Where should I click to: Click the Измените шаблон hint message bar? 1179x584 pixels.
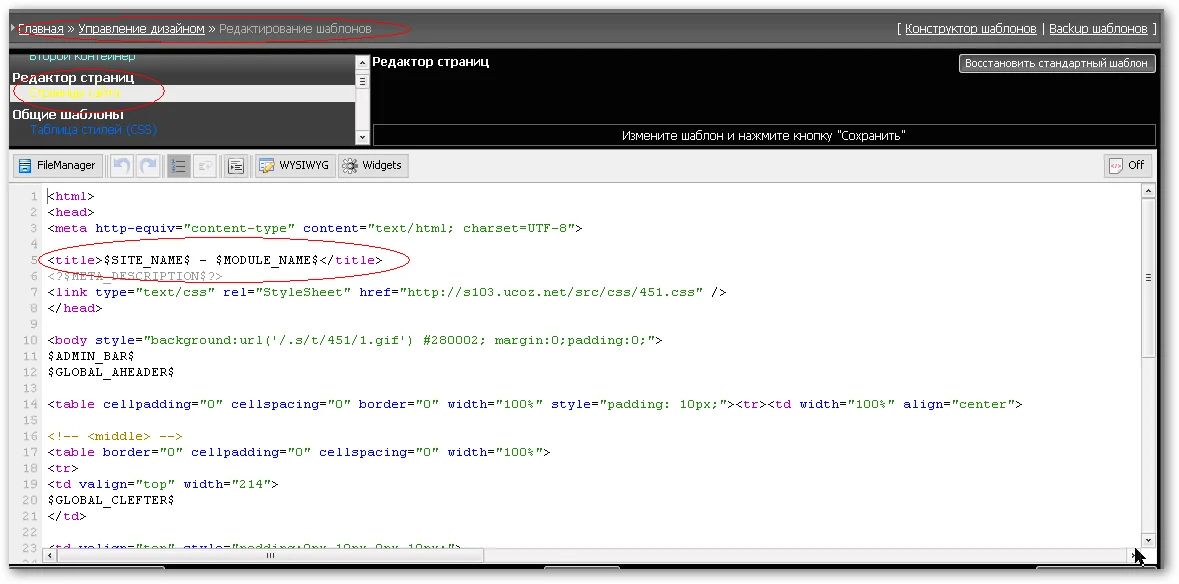click(x=764, y=135)
